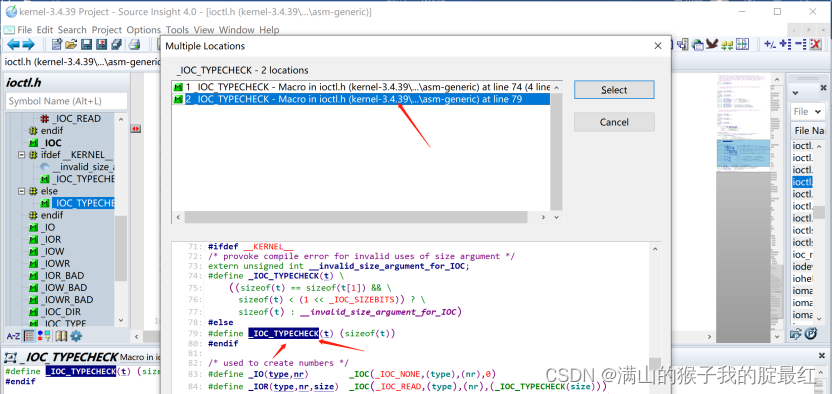Click the project panel chevron dropdown
832x394 pixels.
click(795, 92)
